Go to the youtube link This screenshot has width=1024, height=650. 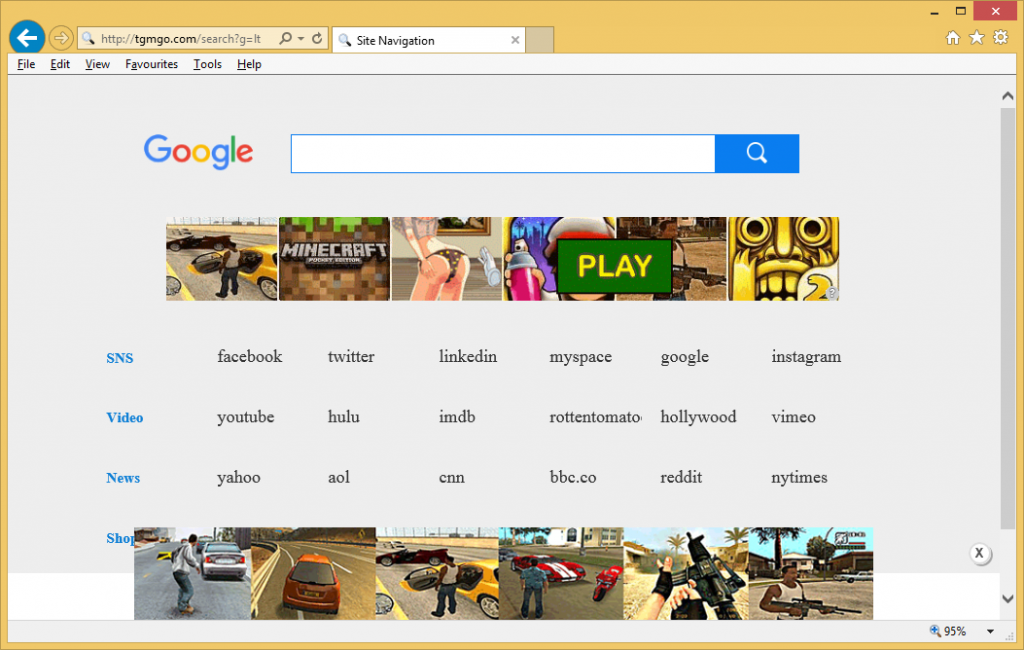tap(245, 417)
